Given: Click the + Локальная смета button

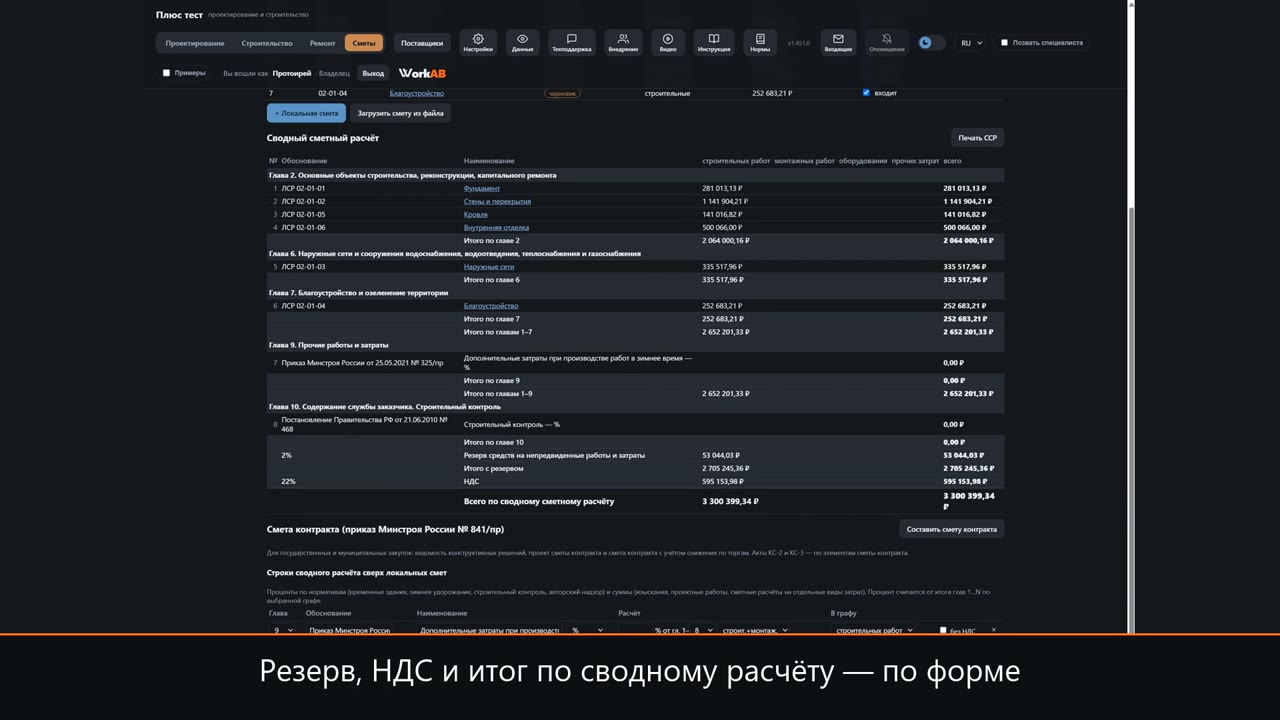Looking at the screenshot, I should (306, 113).
